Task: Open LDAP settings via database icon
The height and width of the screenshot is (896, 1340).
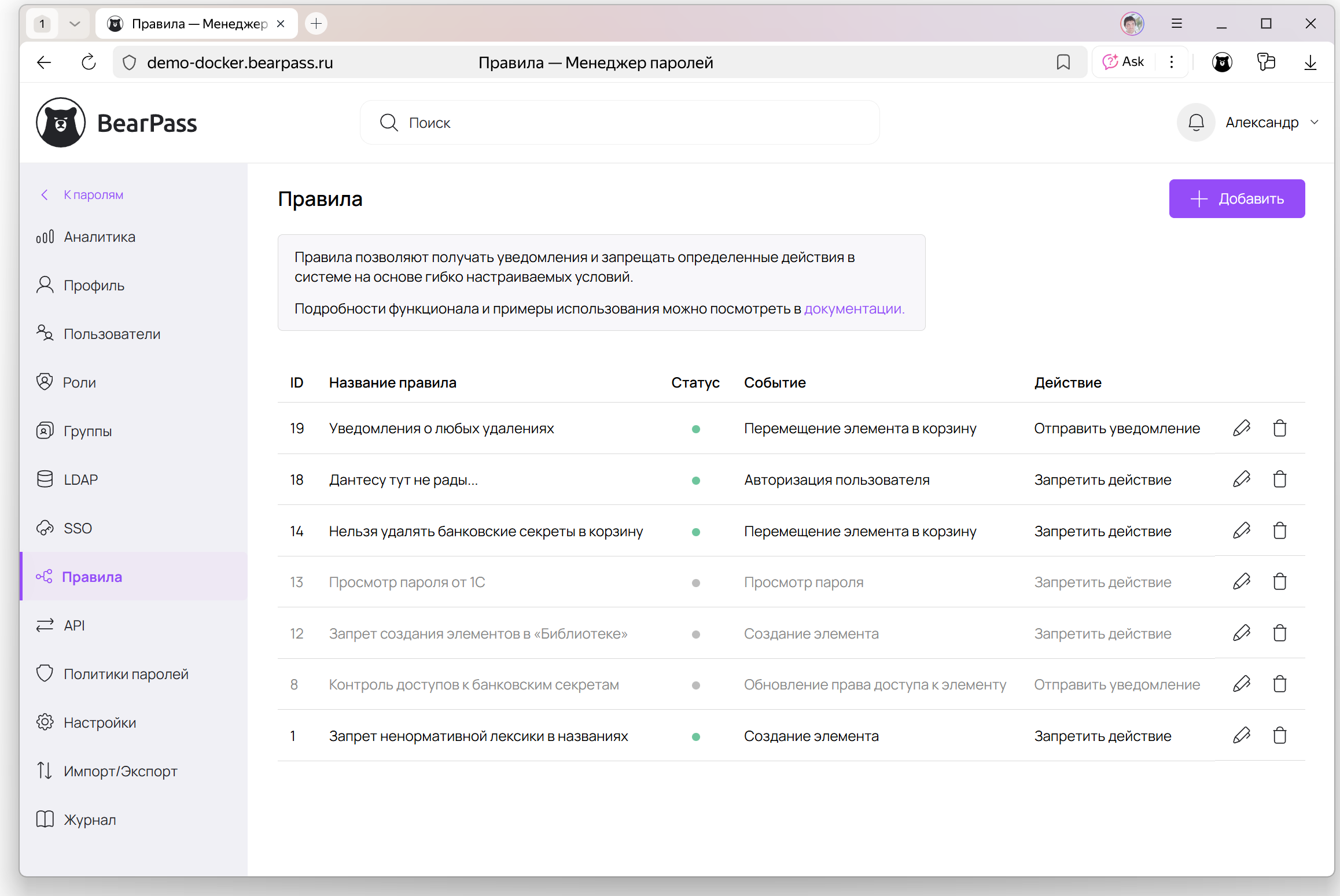Action: pyautogui.click(x=46, y=479)
